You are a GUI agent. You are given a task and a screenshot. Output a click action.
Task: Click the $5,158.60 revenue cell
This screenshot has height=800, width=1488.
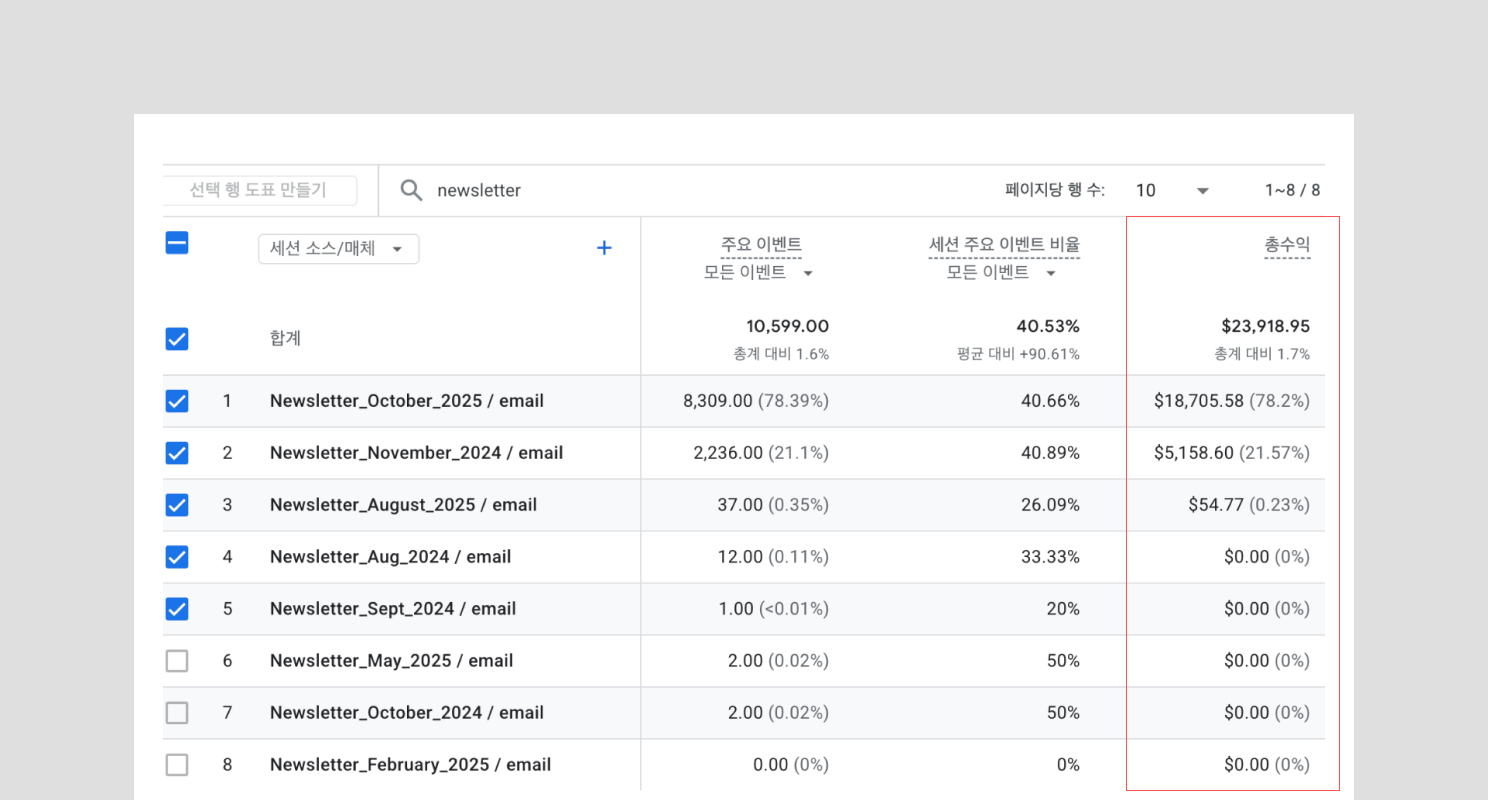(1231, 453)
